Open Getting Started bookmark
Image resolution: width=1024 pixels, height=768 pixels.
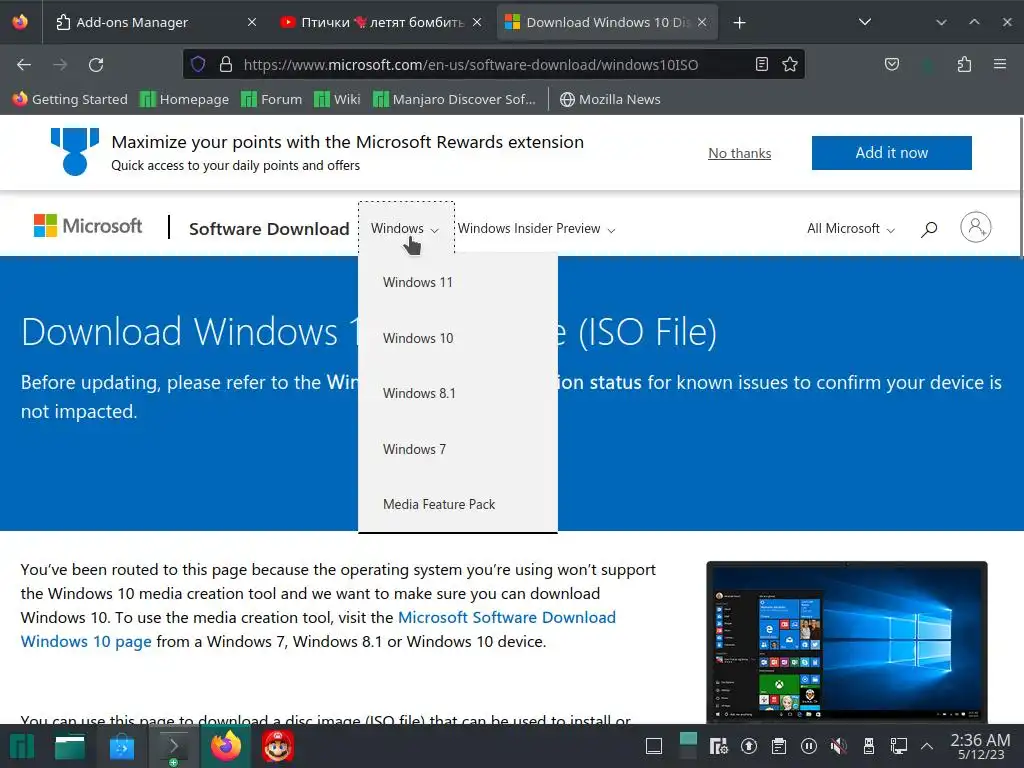coord(70,99)
